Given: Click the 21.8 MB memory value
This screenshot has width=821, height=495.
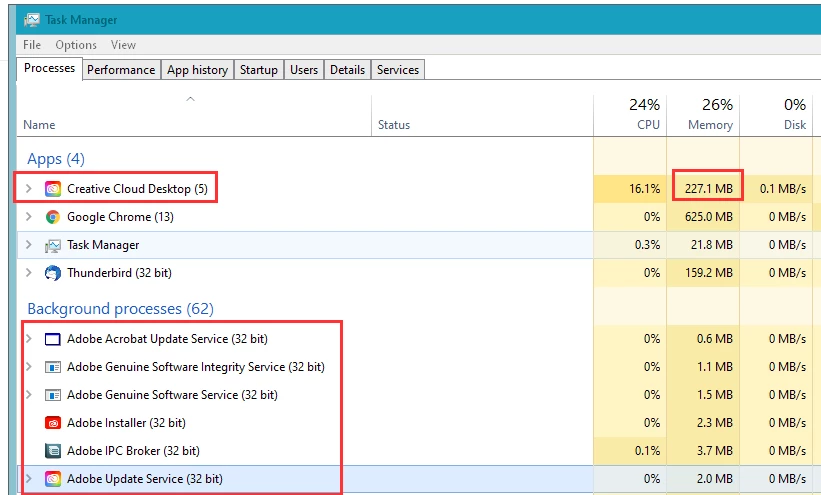Looking at the screenshot, I should point(712,245).
